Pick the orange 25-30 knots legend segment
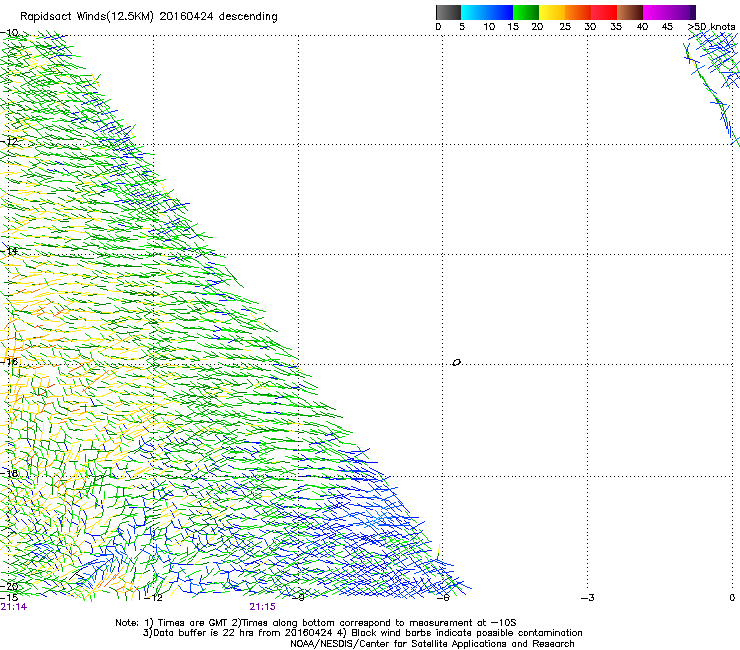 pos(578,12)
